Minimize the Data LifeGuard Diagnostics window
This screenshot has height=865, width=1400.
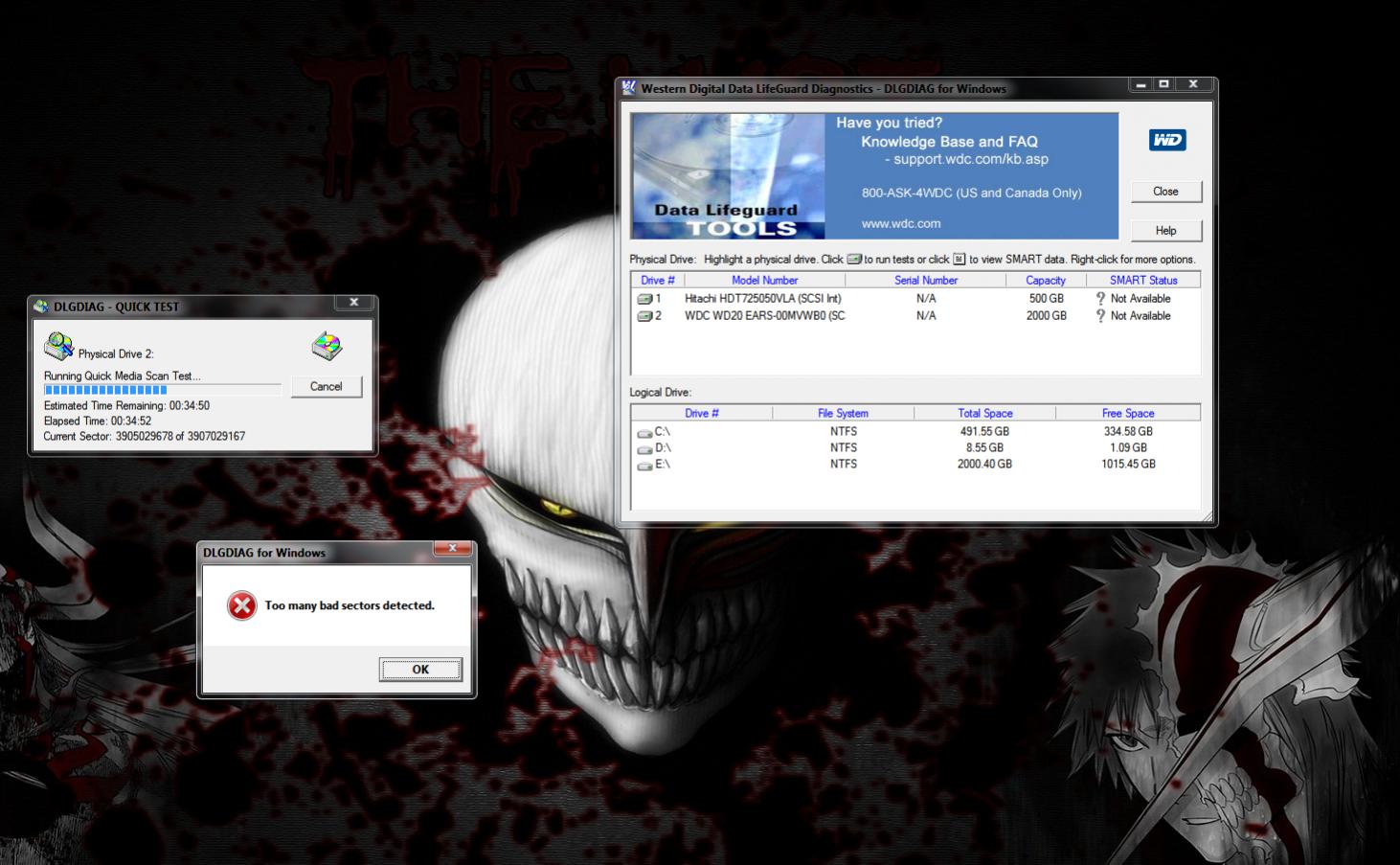pyautogui.click(x=1140, y=84)
